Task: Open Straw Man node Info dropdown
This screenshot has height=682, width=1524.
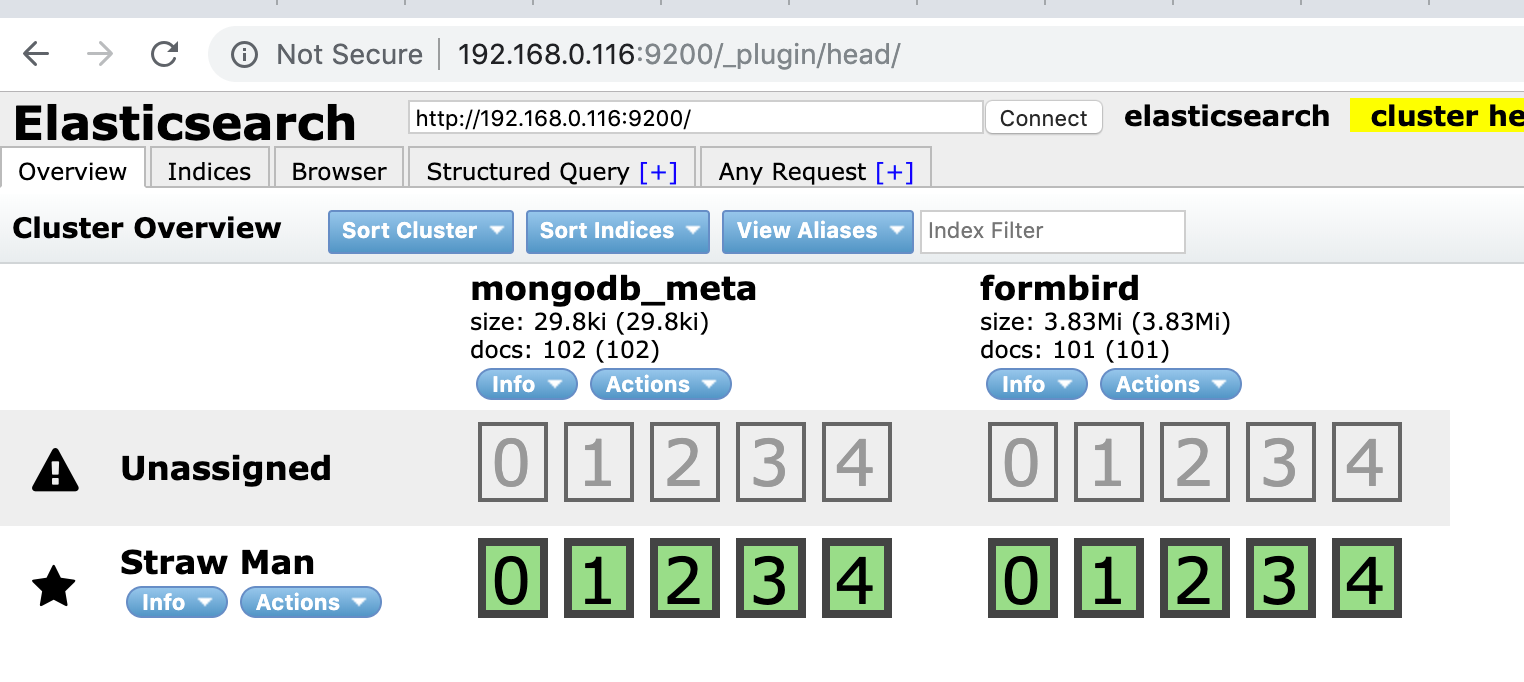Action: pos(177,602)
